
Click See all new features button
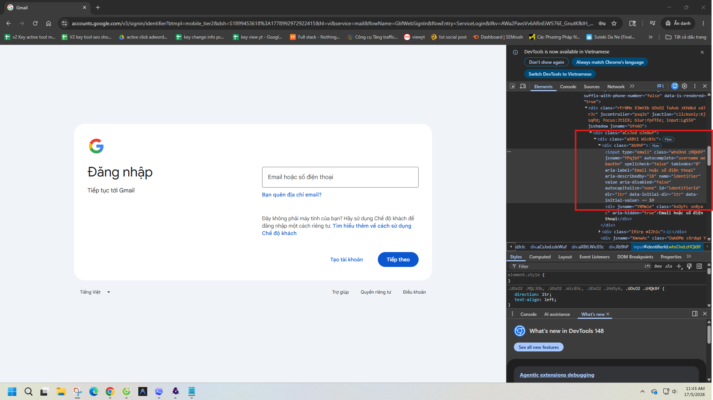538,347
